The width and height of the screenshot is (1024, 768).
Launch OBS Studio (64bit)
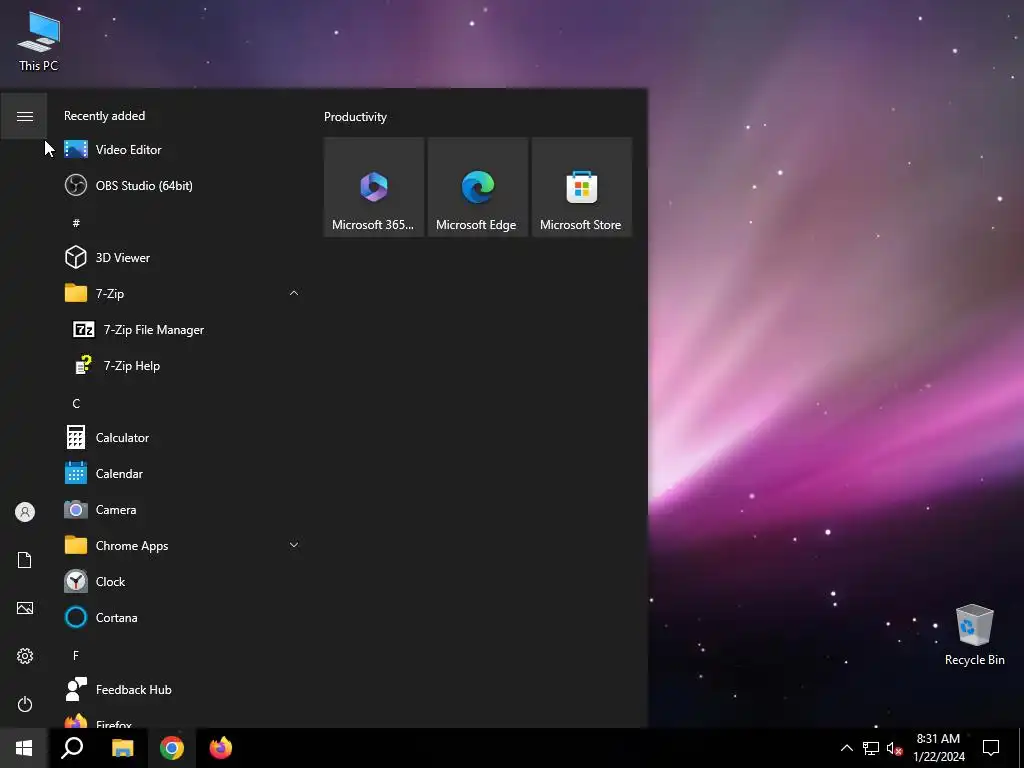pyautogui.click(x=183, y=185)
